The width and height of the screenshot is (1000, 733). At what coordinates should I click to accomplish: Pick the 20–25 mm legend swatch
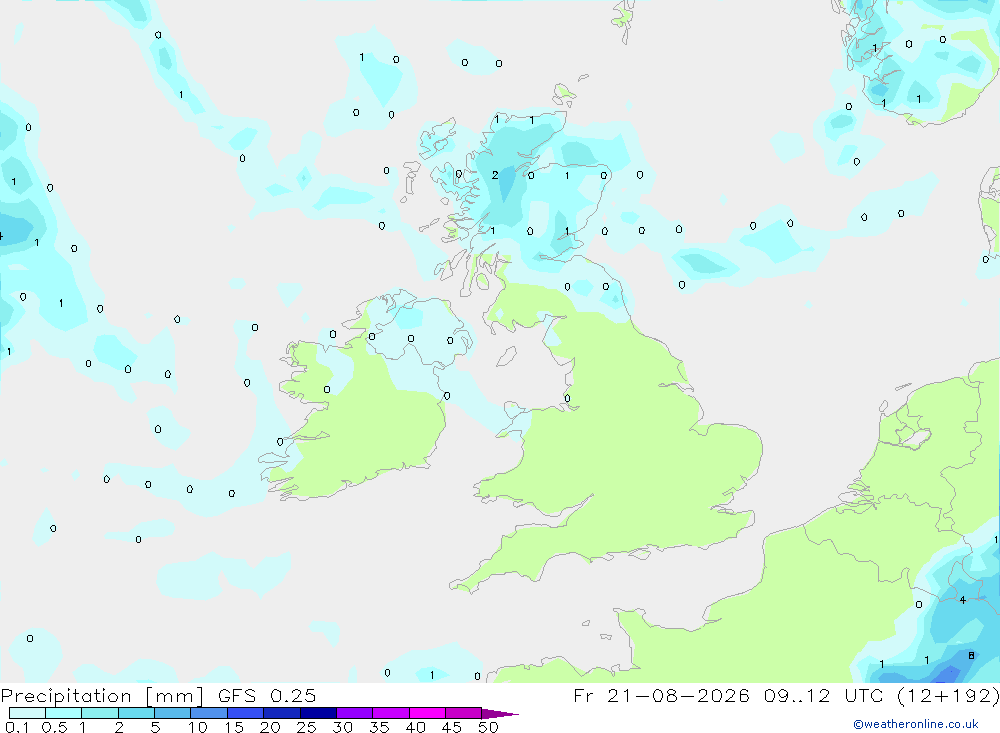coord(281,713)
